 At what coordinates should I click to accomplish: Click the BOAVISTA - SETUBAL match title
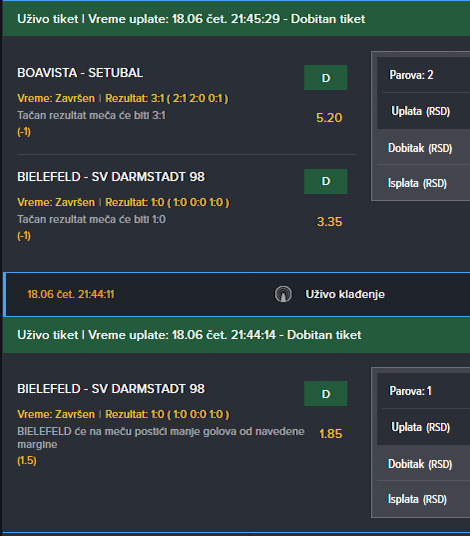coord(80,73)
